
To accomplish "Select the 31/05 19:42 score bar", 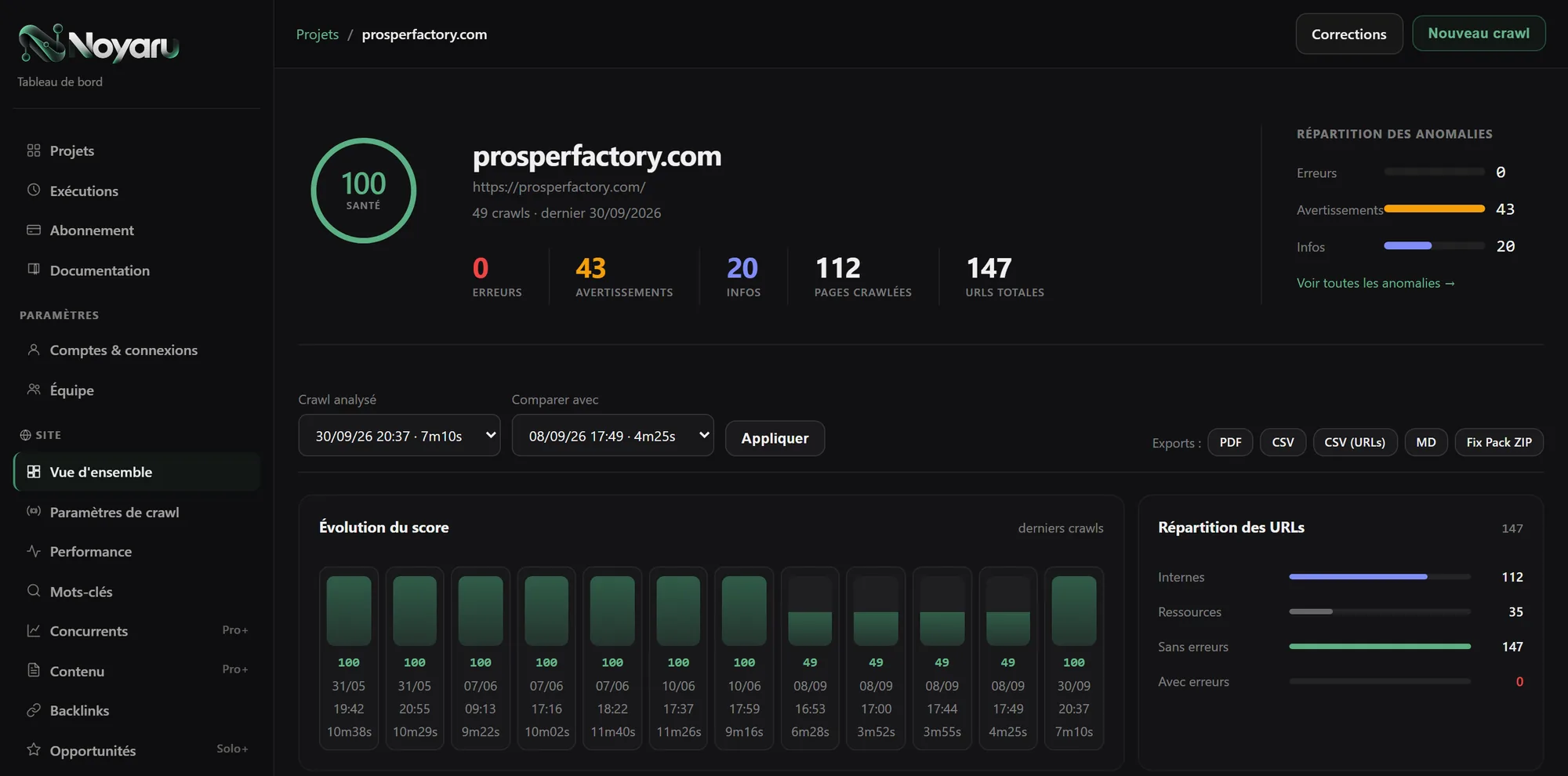I will (x=349, y=658).
